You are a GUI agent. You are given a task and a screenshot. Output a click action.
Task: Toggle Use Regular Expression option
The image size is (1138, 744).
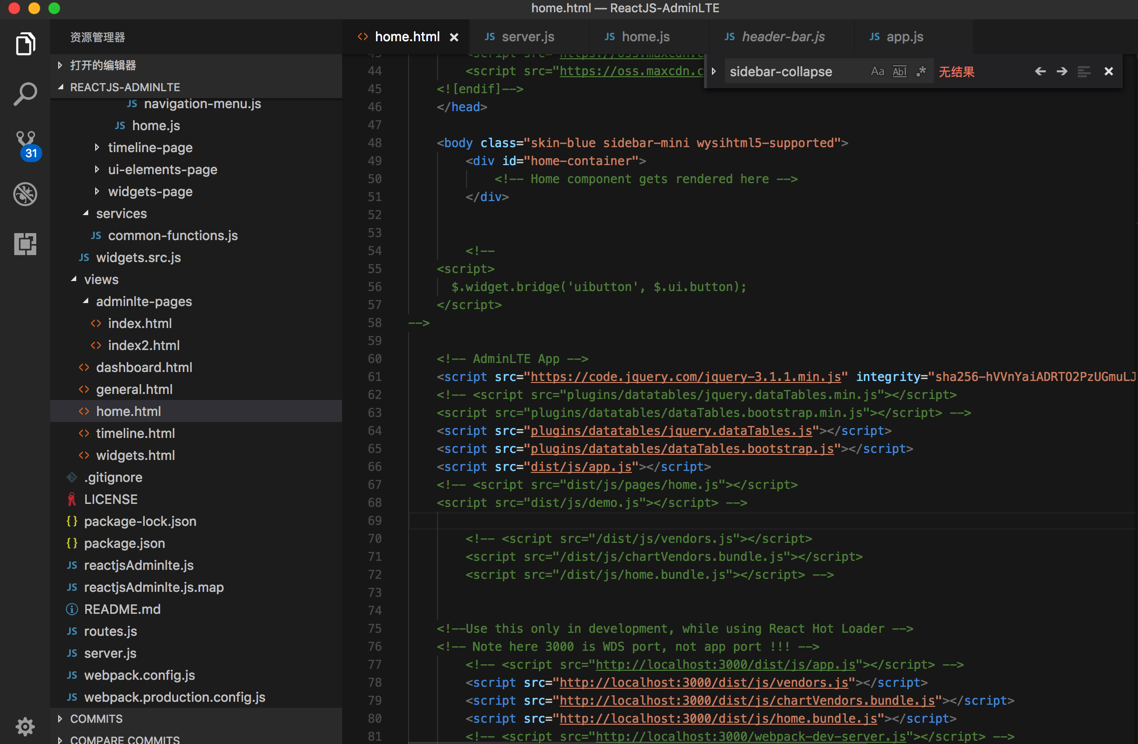921,72
